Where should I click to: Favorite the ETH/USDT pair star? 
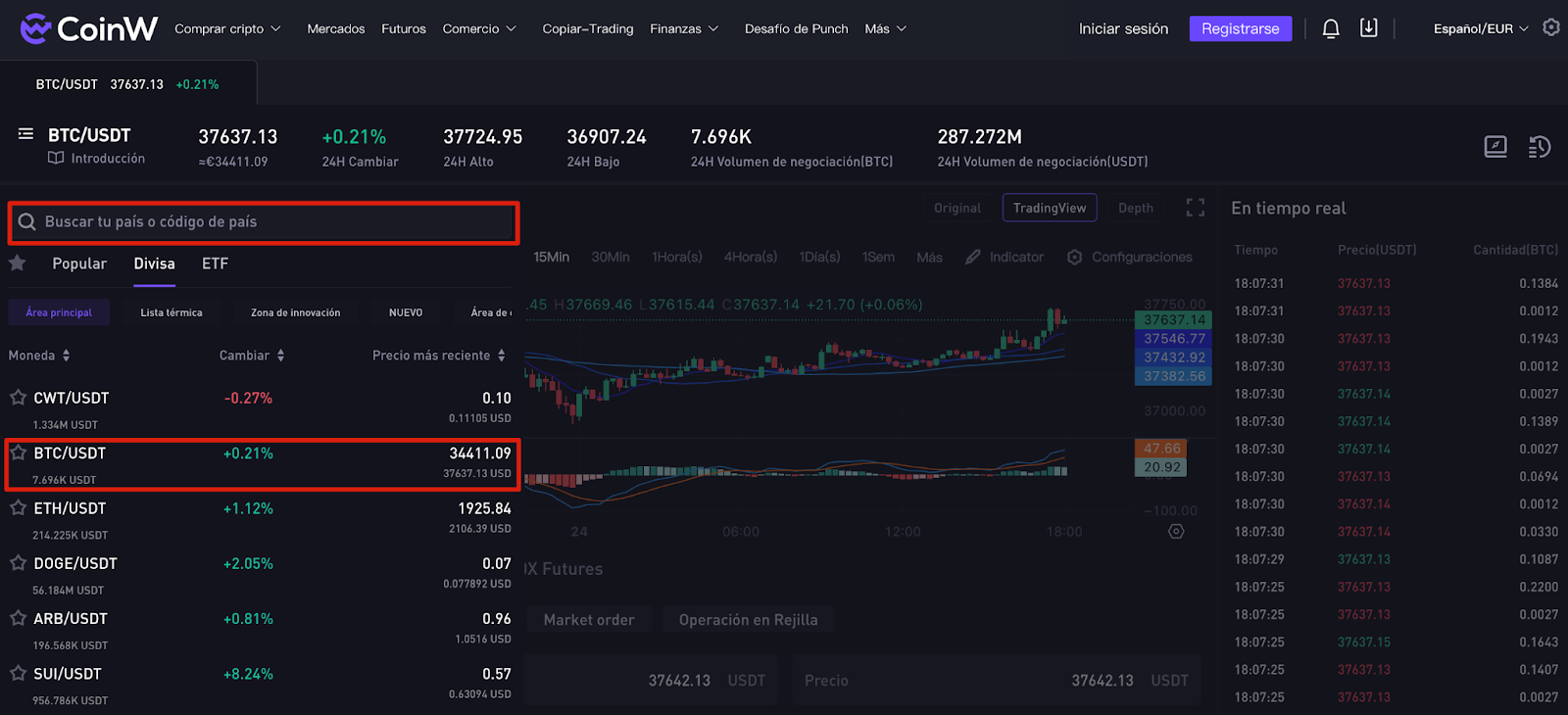pyautogui.click(x=18, y=507)
